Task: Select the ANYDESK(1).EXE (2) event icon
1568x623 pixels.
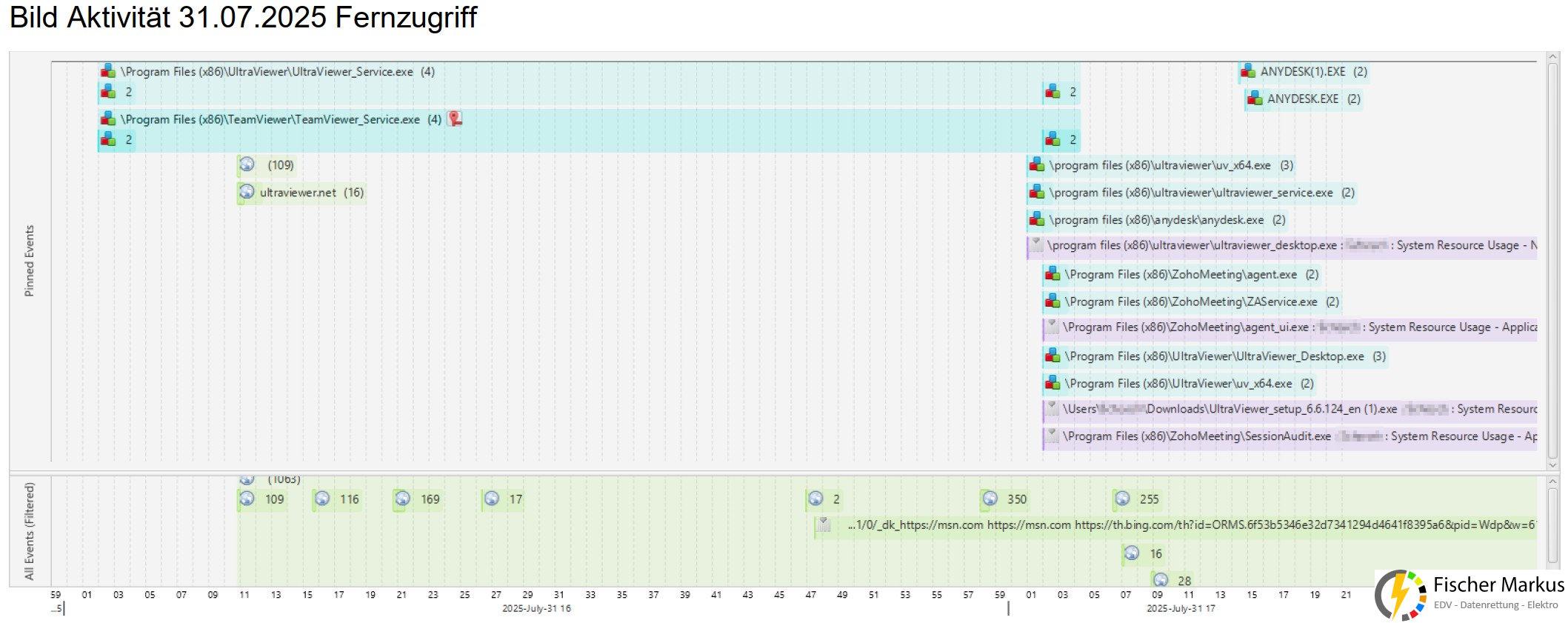Action: 1248,71
